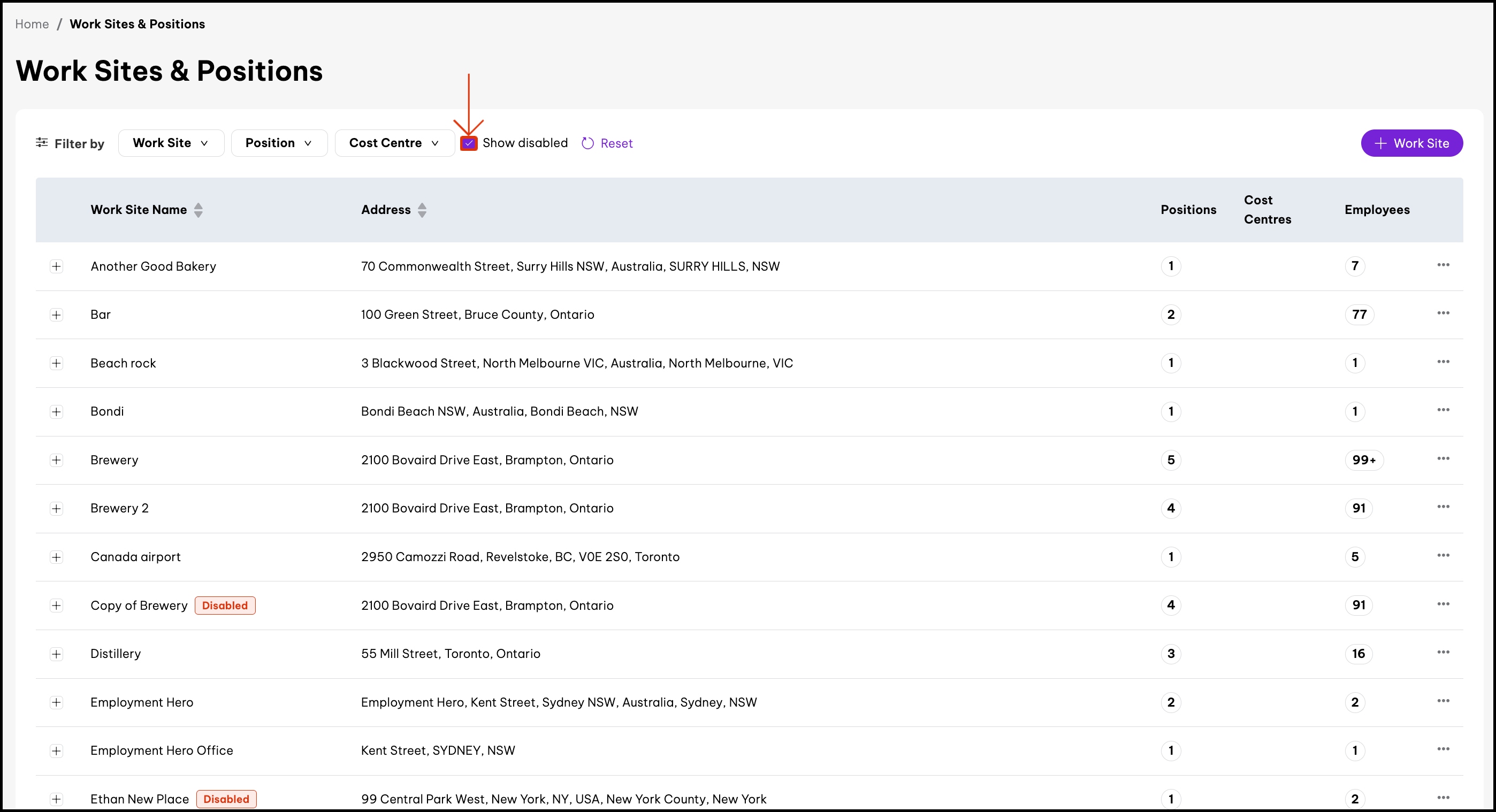
Task: Expand the Copy of Brewery row
Action: (x=56, y=606)
